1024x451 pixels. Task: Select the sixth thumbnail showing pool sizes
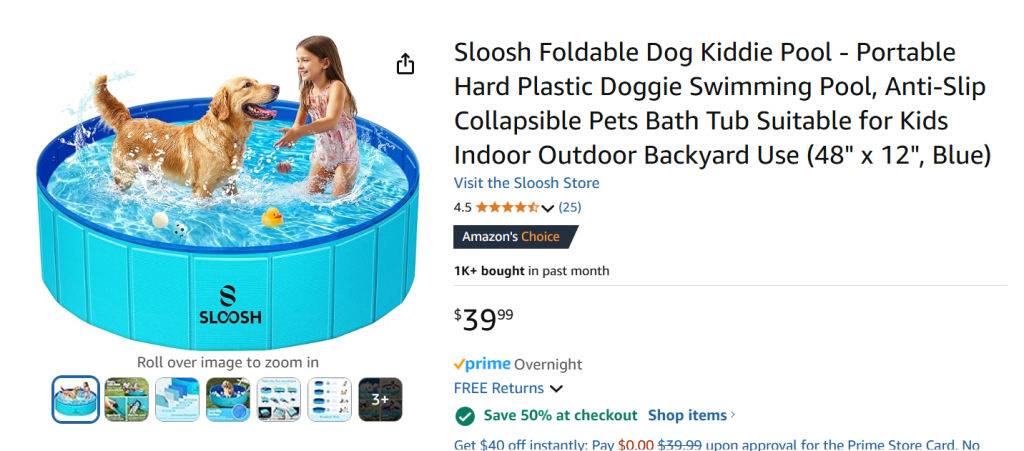pos(329,399)
